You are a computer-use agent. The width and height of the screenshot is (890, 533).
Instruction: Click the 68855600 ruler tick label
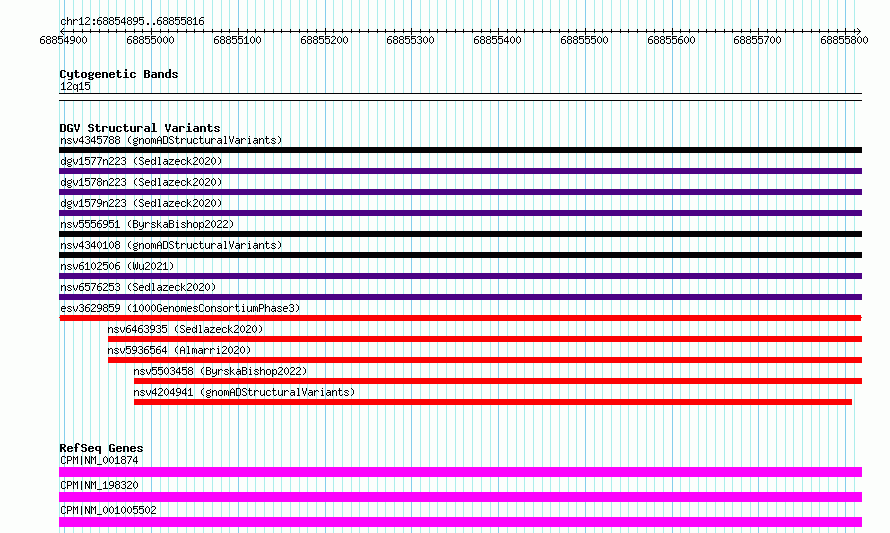(x=671, y=40)
